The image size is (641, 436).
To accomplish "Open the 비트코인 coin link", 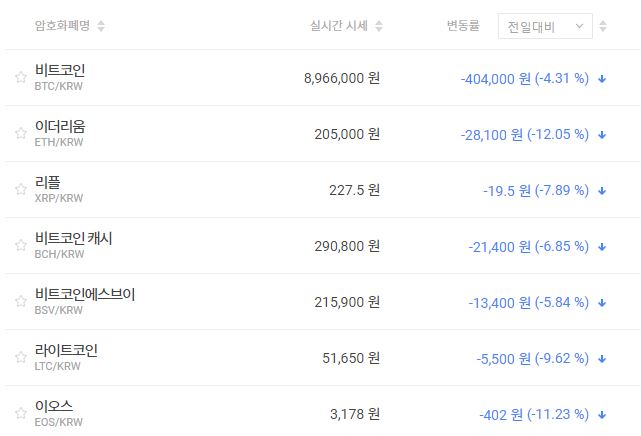I will pyautogui.click(x=60, y=70).
